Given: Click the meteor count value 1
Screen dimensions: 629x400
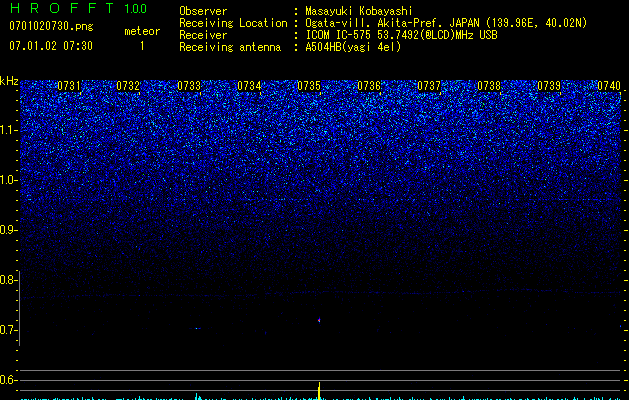Looking at the screenshot, I should (x=142, y=46).
